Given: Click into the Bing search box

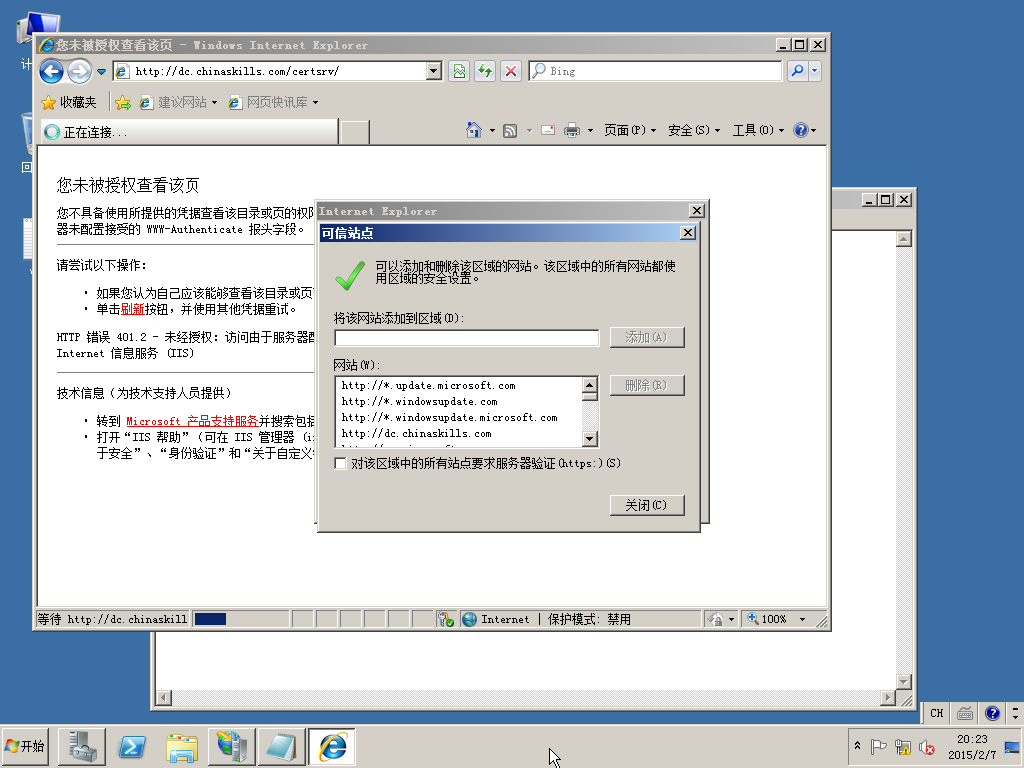Looking at the screenshot, I should tap(655, 71).
